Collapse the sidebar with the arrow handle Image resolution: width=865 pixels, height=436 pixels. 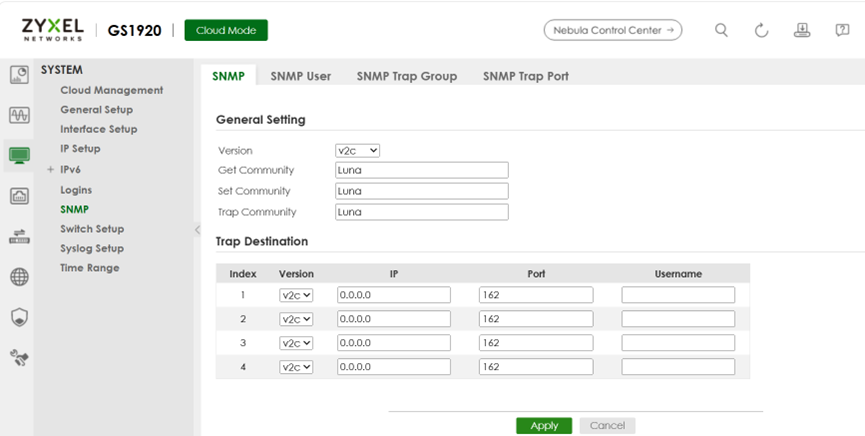tap(197, 230)
